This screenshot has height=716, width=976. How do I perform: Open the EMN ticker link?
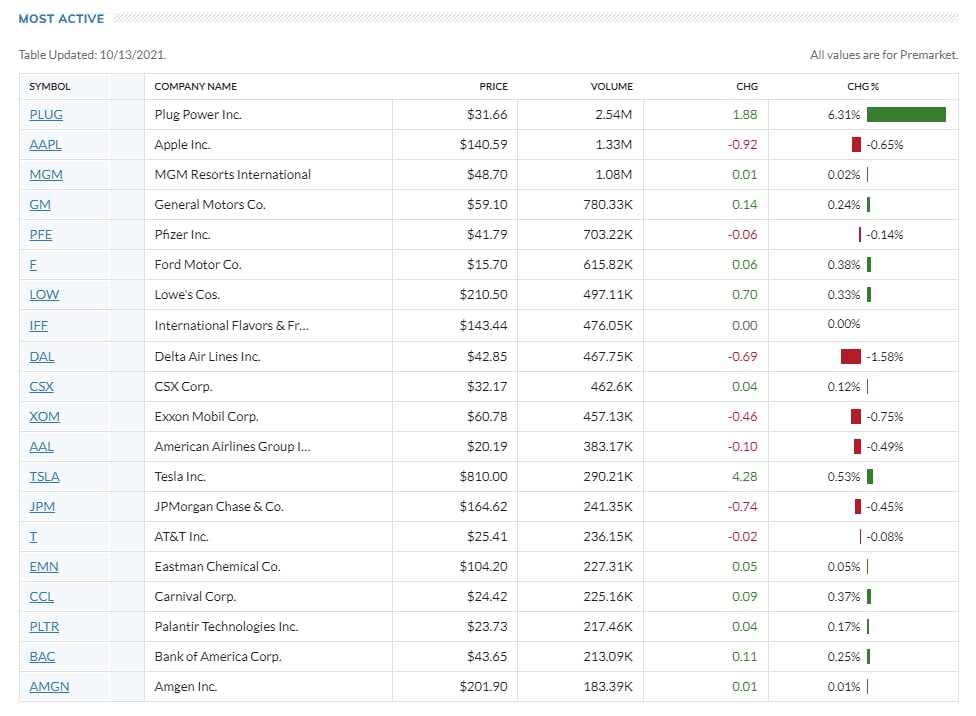[44, 567]
